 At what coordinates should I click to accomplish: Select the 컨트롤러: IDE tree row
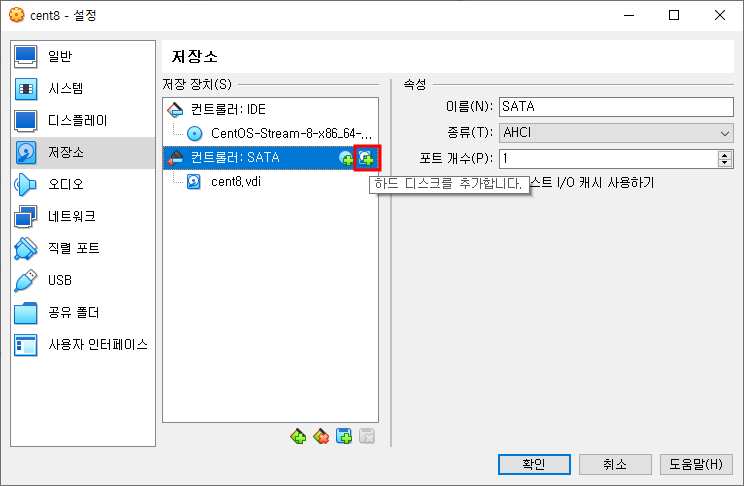pyautogui.click(x=270, y=110)
